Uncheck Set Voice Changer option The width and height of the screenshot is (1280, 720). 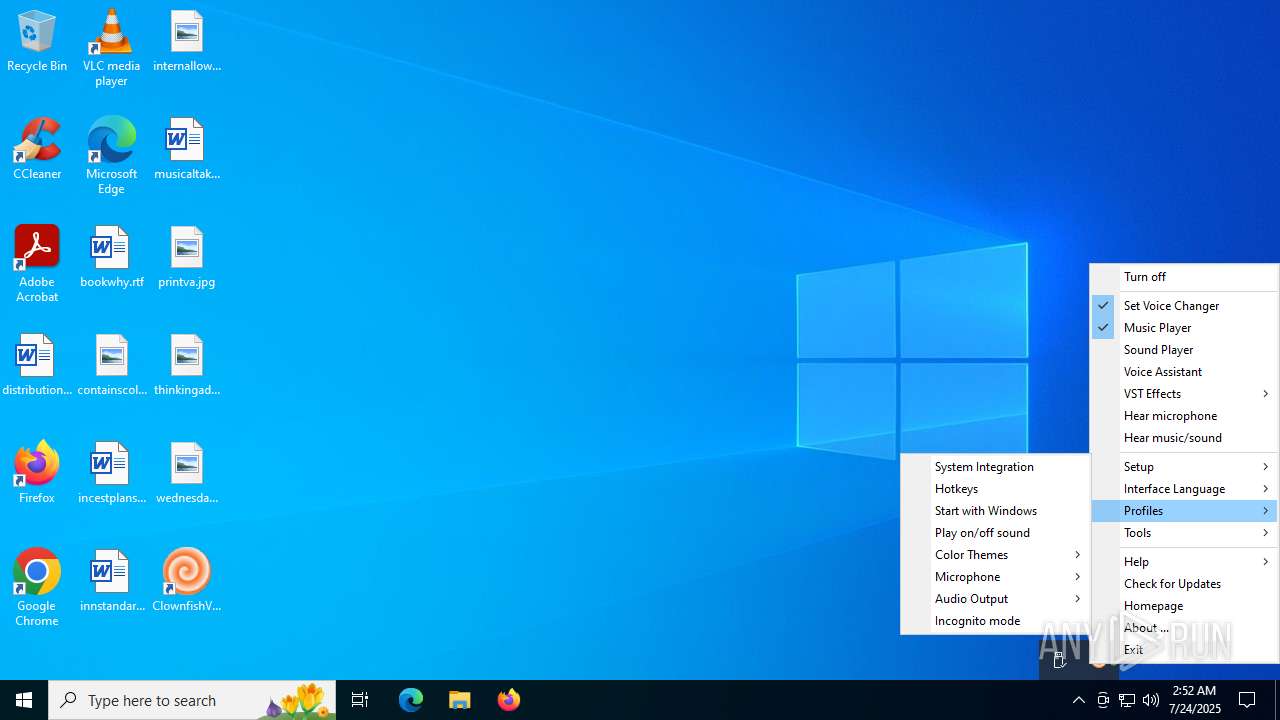click(1184, 306)
